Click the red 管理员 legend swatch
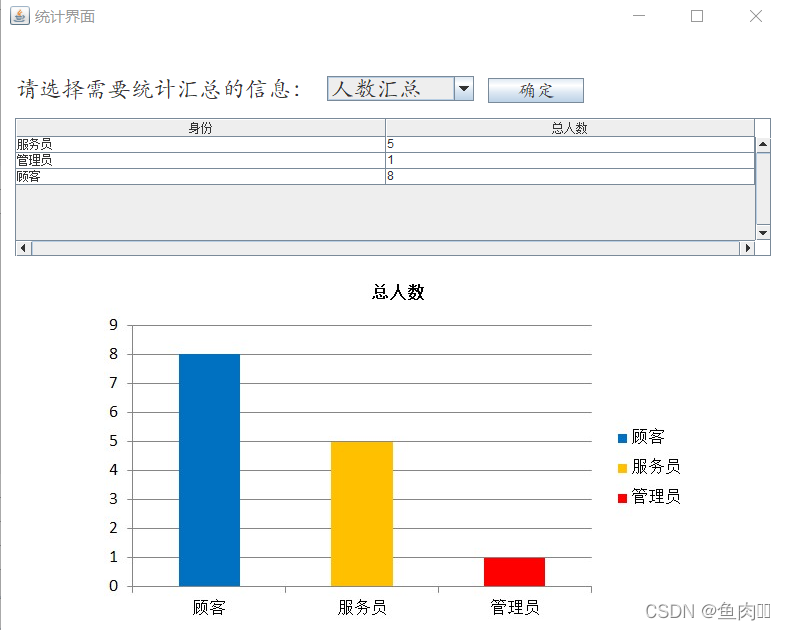 click(x=622, y=498)
